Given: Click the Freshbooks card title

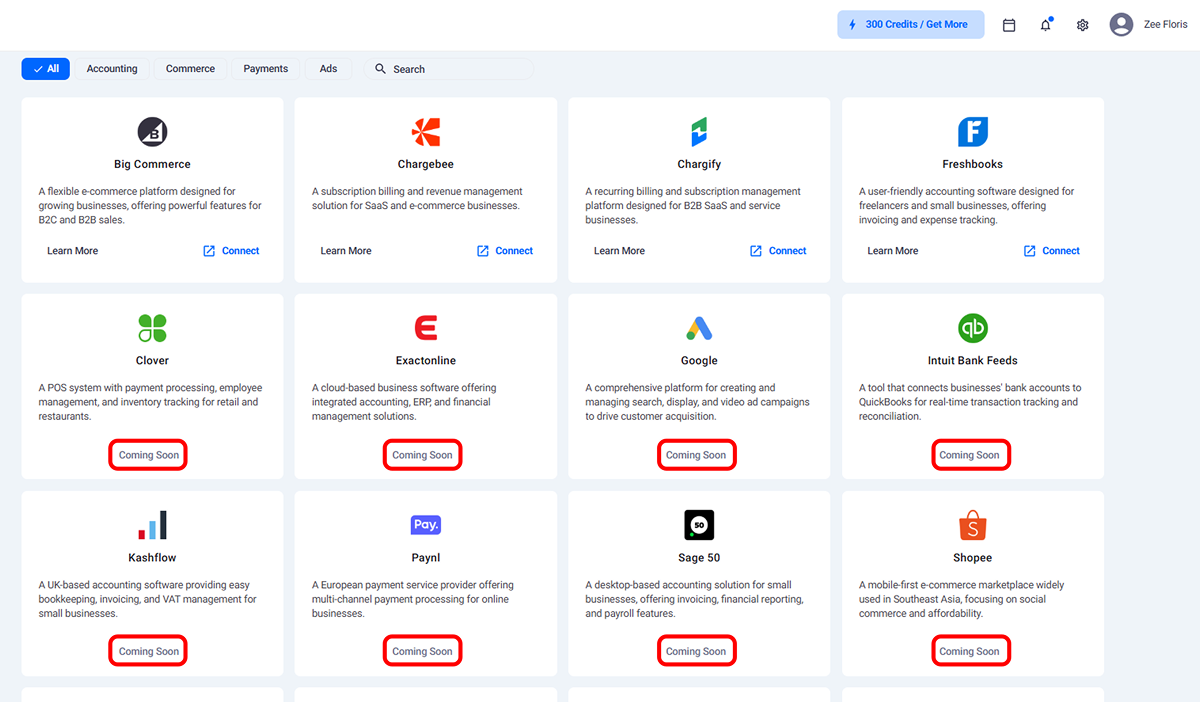Looking at the screenshot, I should (973, 164).
